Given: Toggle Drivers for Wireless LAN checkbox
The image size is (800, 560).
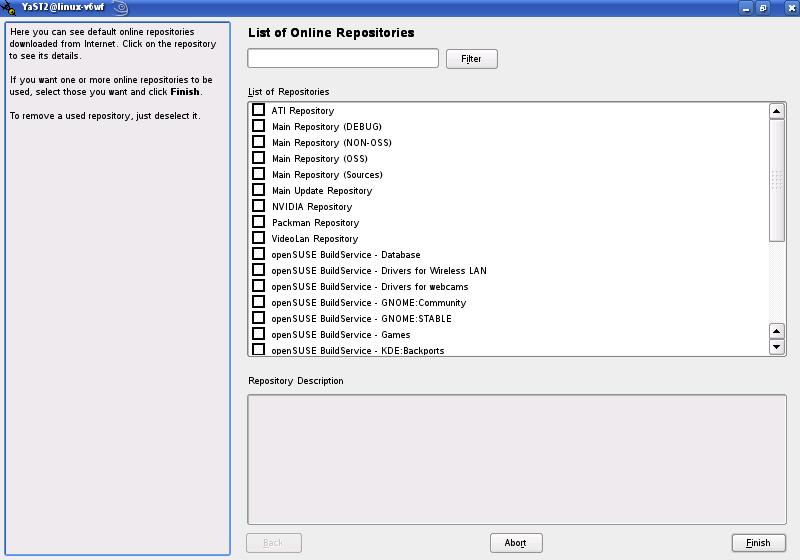Looking at the screenshot, I should 259,270.
